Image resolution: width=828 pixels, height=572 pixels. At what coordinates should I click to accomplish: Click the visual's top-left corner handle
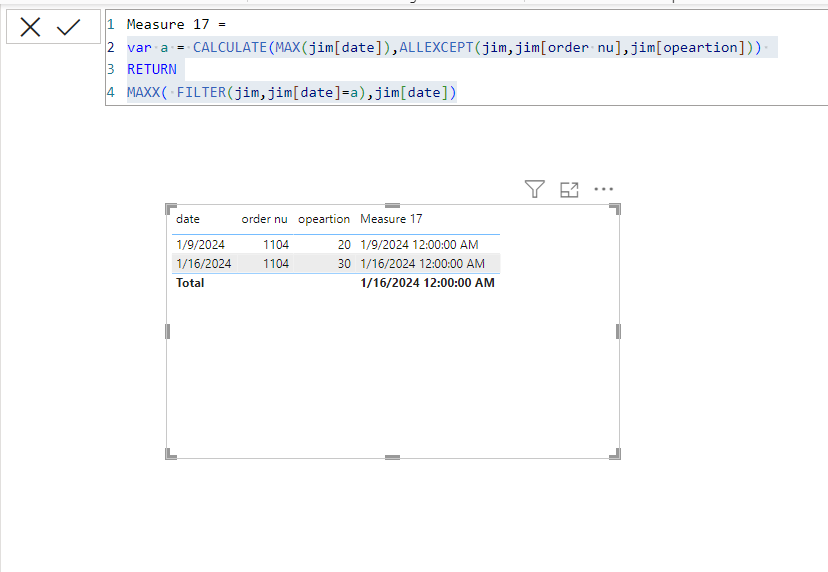[171, 208]
